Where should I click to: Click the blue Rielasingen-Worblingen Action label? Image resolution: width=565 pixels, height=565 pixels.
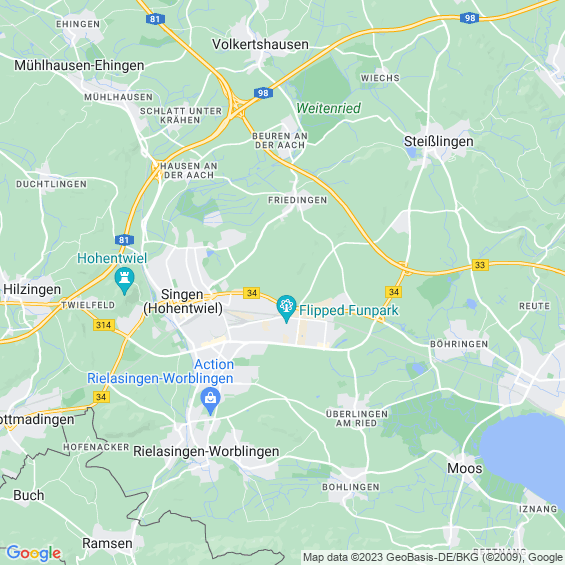(160, 371)
